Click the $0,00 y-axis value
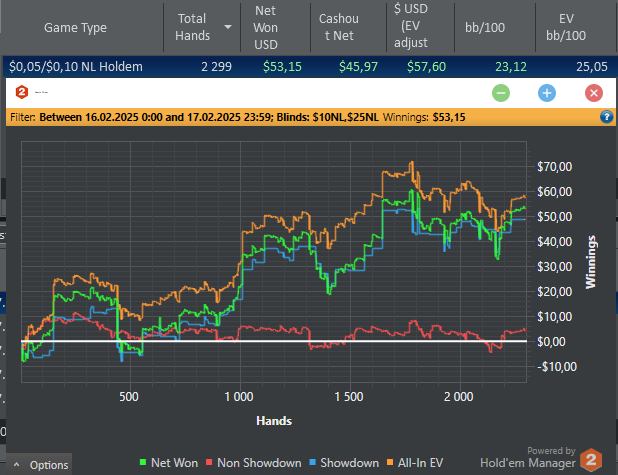The width and height of the screenshot is (618, 475). click(551, 341)
